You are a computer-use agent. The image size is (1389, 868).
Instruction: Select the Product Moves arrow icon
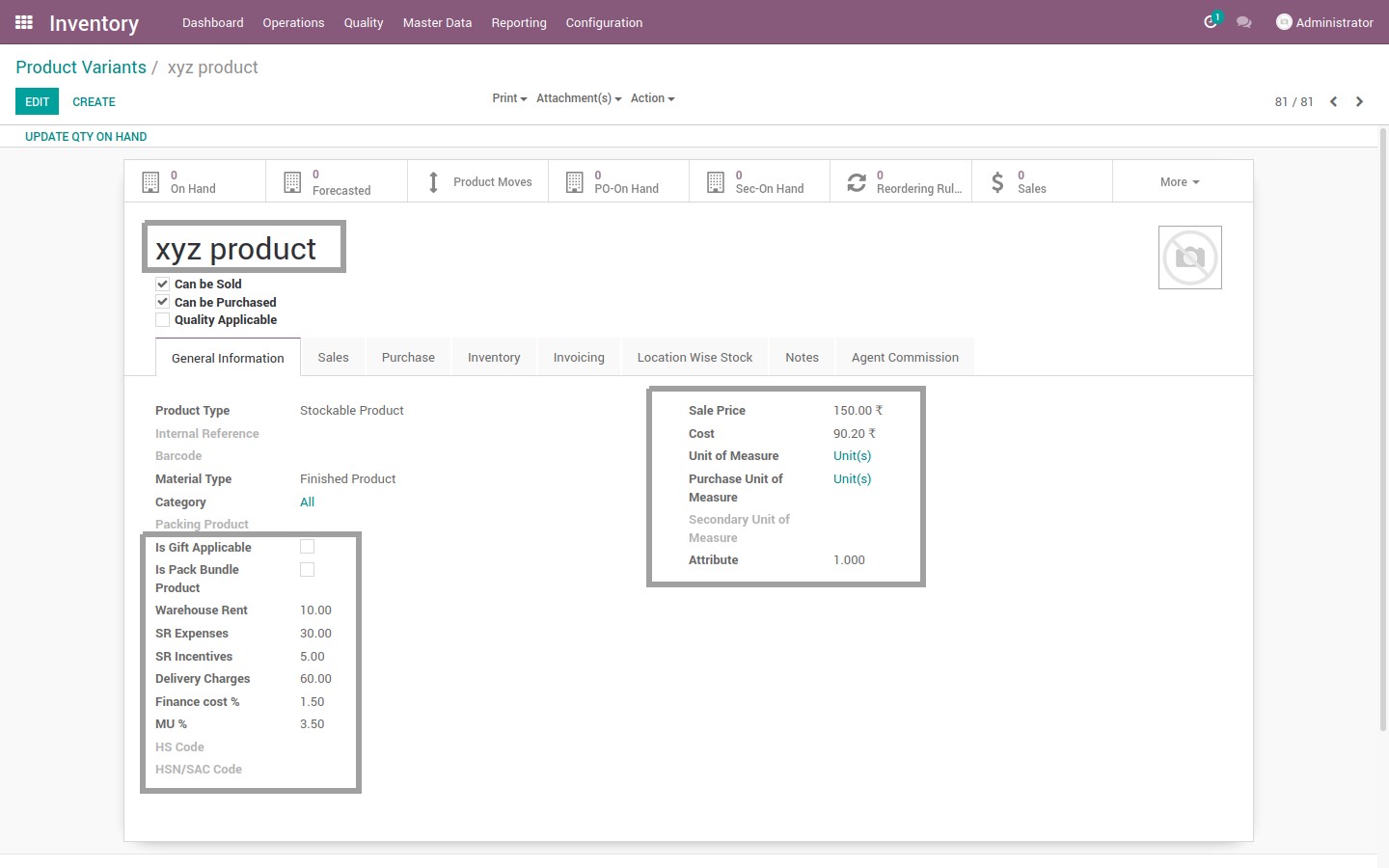coord(434,181)
